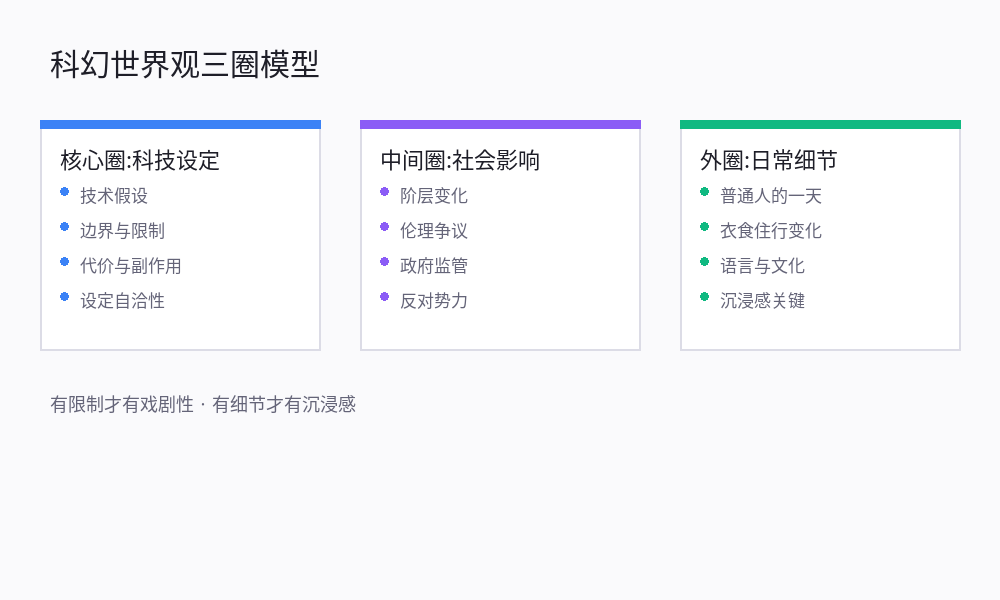Click the purple bullet beside 阶层变化

tap(385, 192)
